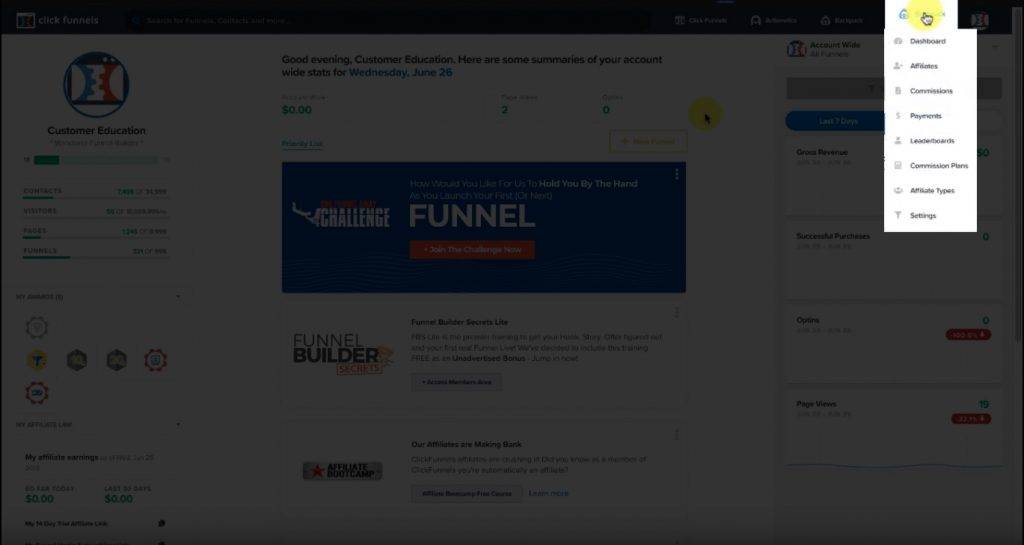Click Join The Challenge Now button
Image resolution: width=1024 pixels, height=545 pixels.
(x=472, y=249)
